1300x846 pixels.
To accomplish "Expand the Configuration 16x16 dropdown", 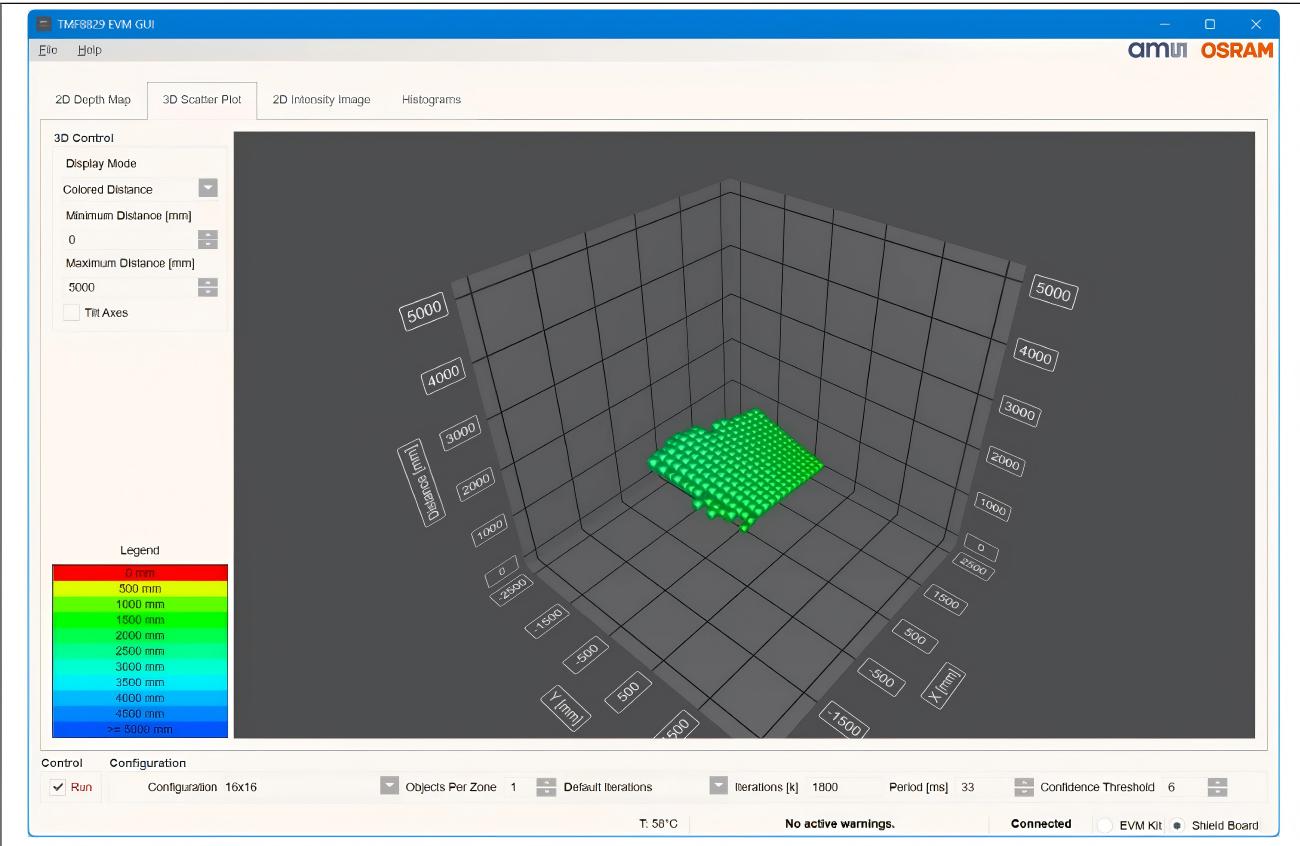I will click(x=389, y=787).
